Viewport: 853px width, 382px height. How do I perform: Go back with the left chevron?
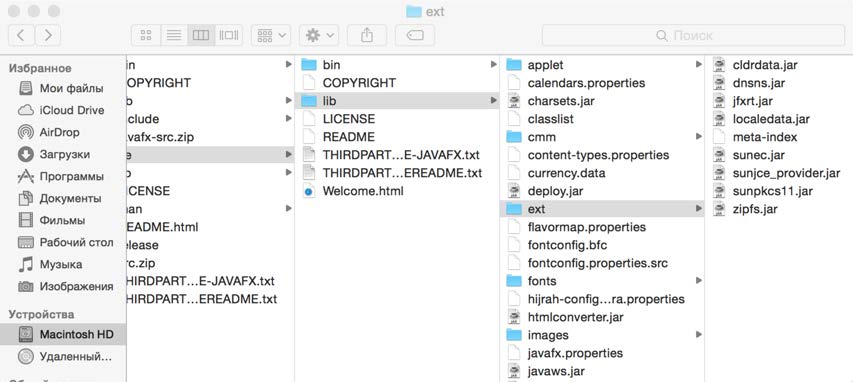coord(21,35)
